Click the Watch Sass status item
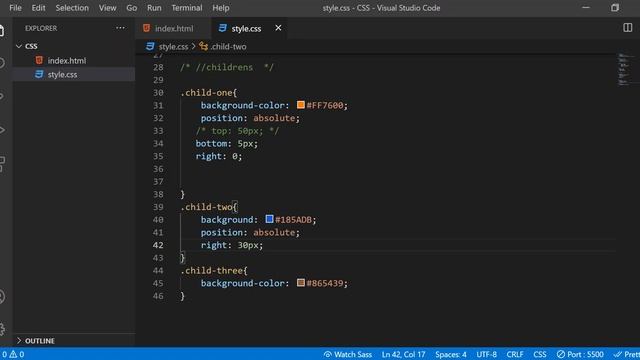 click(348, 354)
